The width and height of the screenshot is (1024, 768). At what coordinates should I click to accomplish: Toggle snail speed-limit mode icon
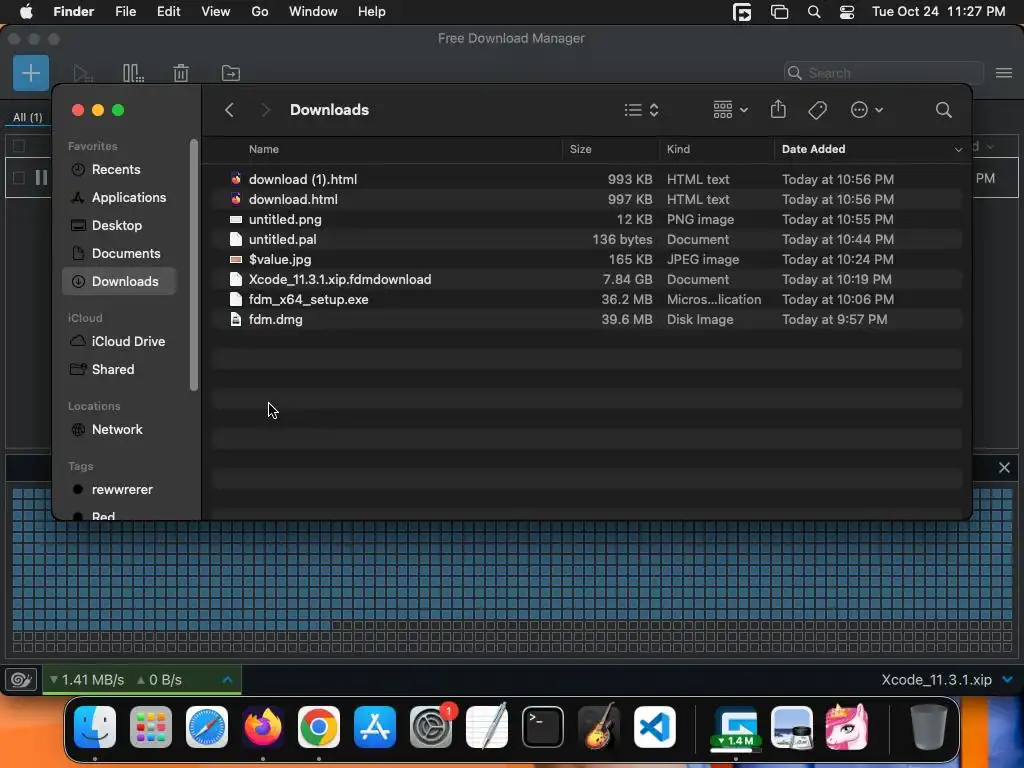tap(20, 680)
